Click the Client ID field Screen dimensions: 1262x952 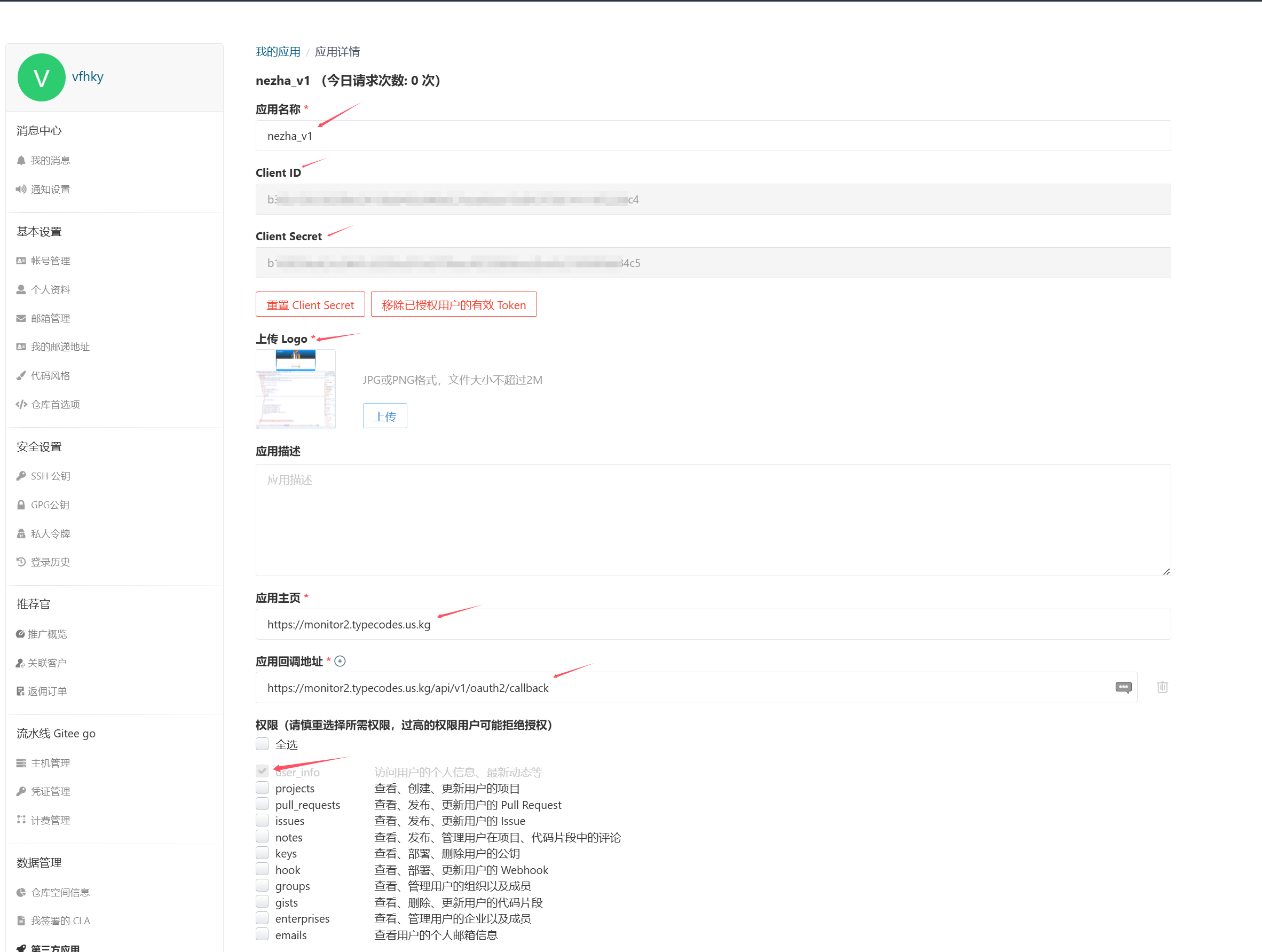click(x=713, y=199)
